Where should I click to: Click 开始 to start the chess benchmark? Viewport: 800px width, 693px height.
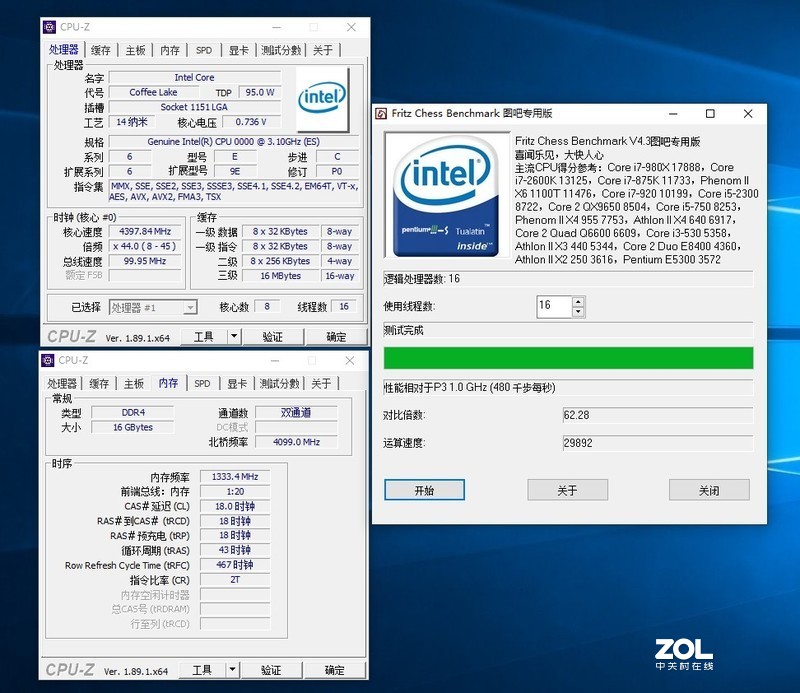tap(425, 490)
